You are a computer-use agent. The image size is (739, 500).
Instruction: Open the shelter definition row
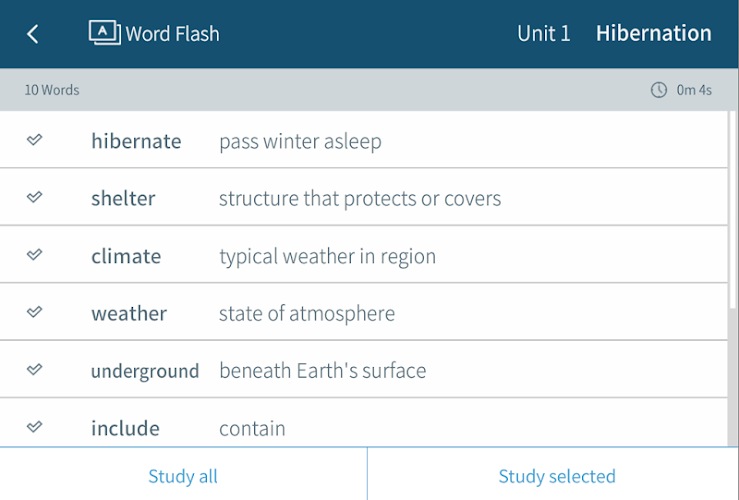coord(359,198)
